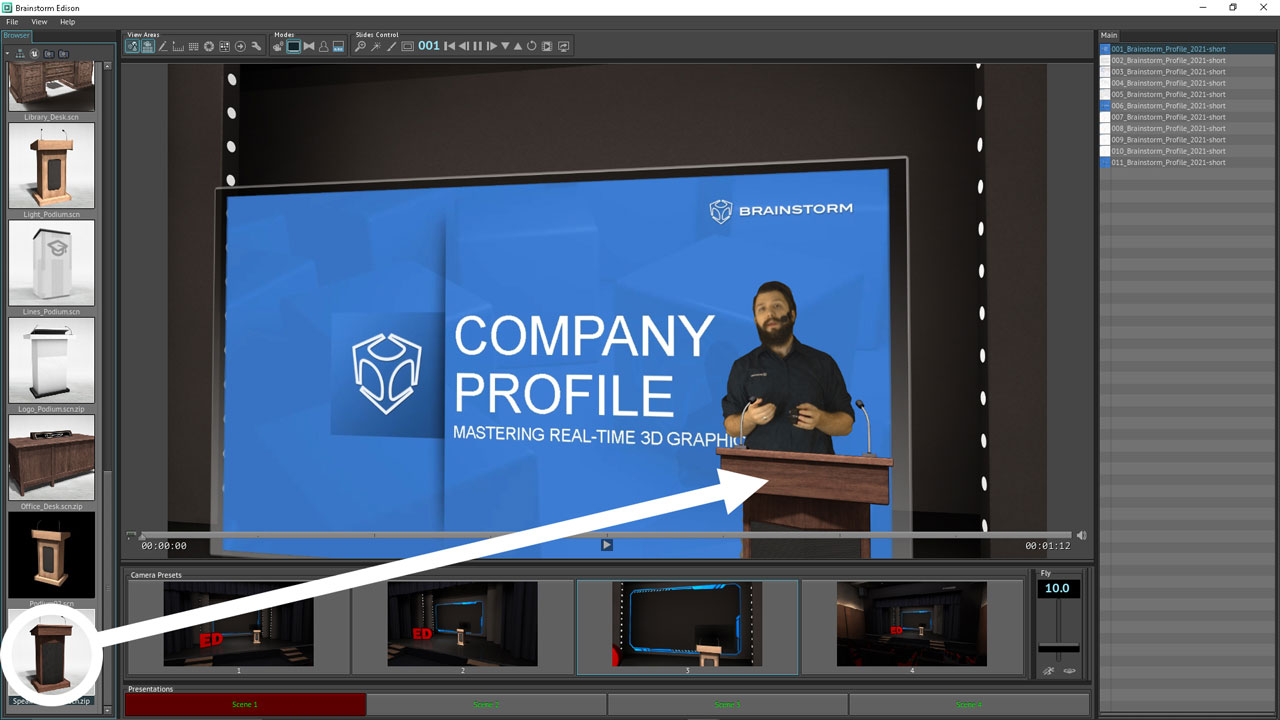Toggle checkbox beside 006_Brainstorm_Profile_2021-short
1280x720 pixels.
(1105, 105)
